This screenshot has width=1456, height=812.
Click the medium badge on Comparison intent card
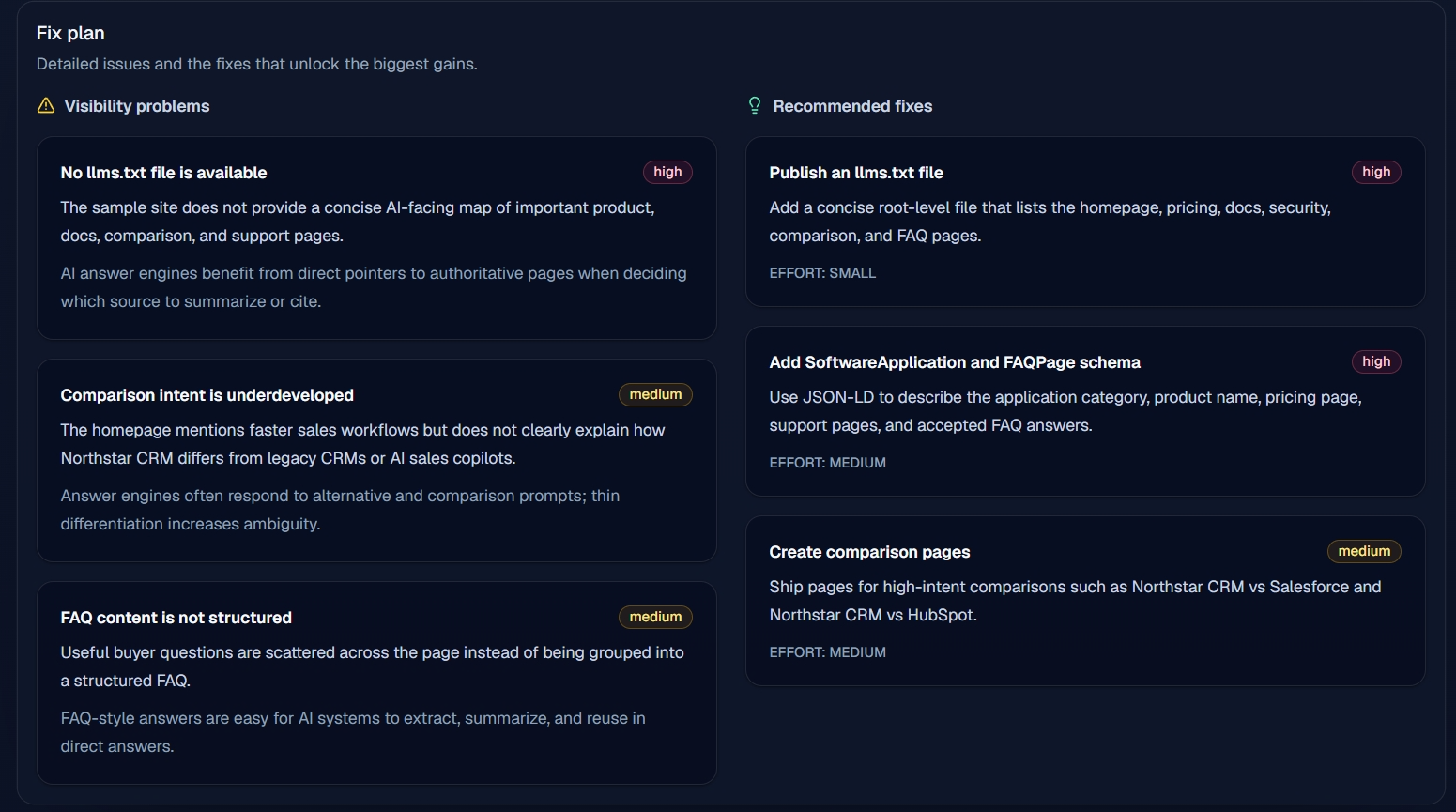point(655,394)
